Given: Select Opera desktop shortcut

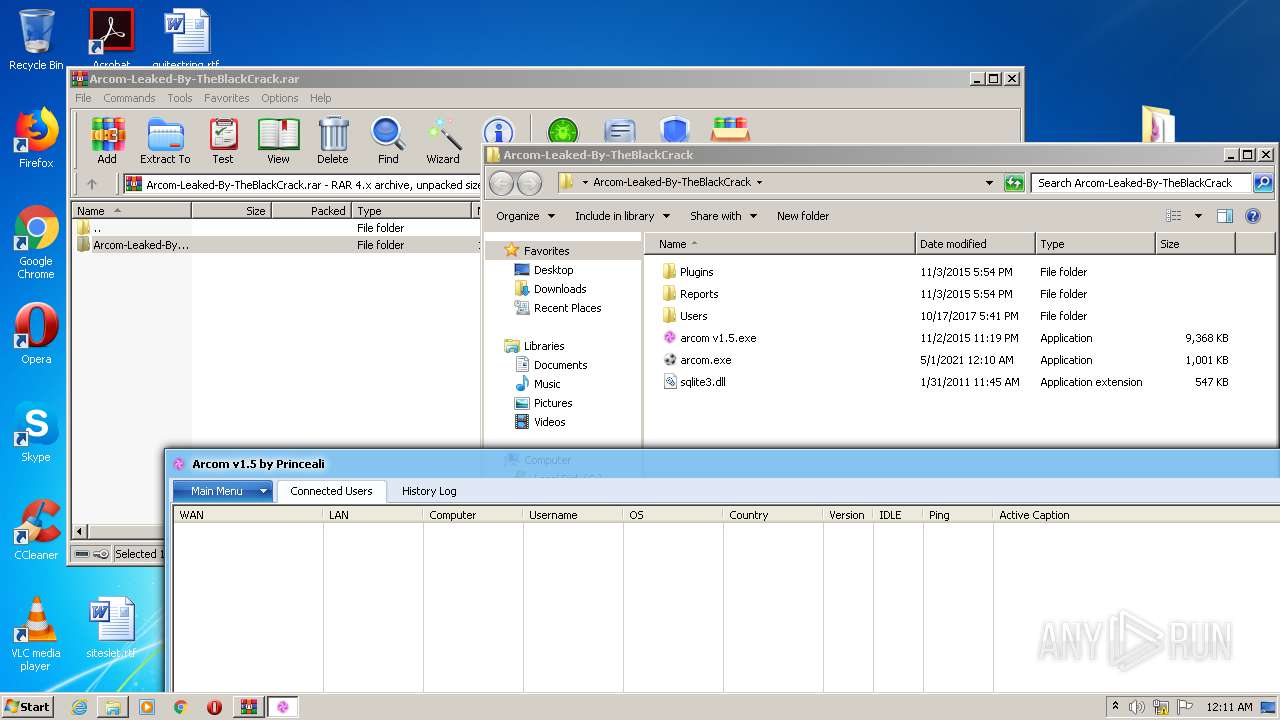Looking at the screenshot, I should (x=36, y=334).
